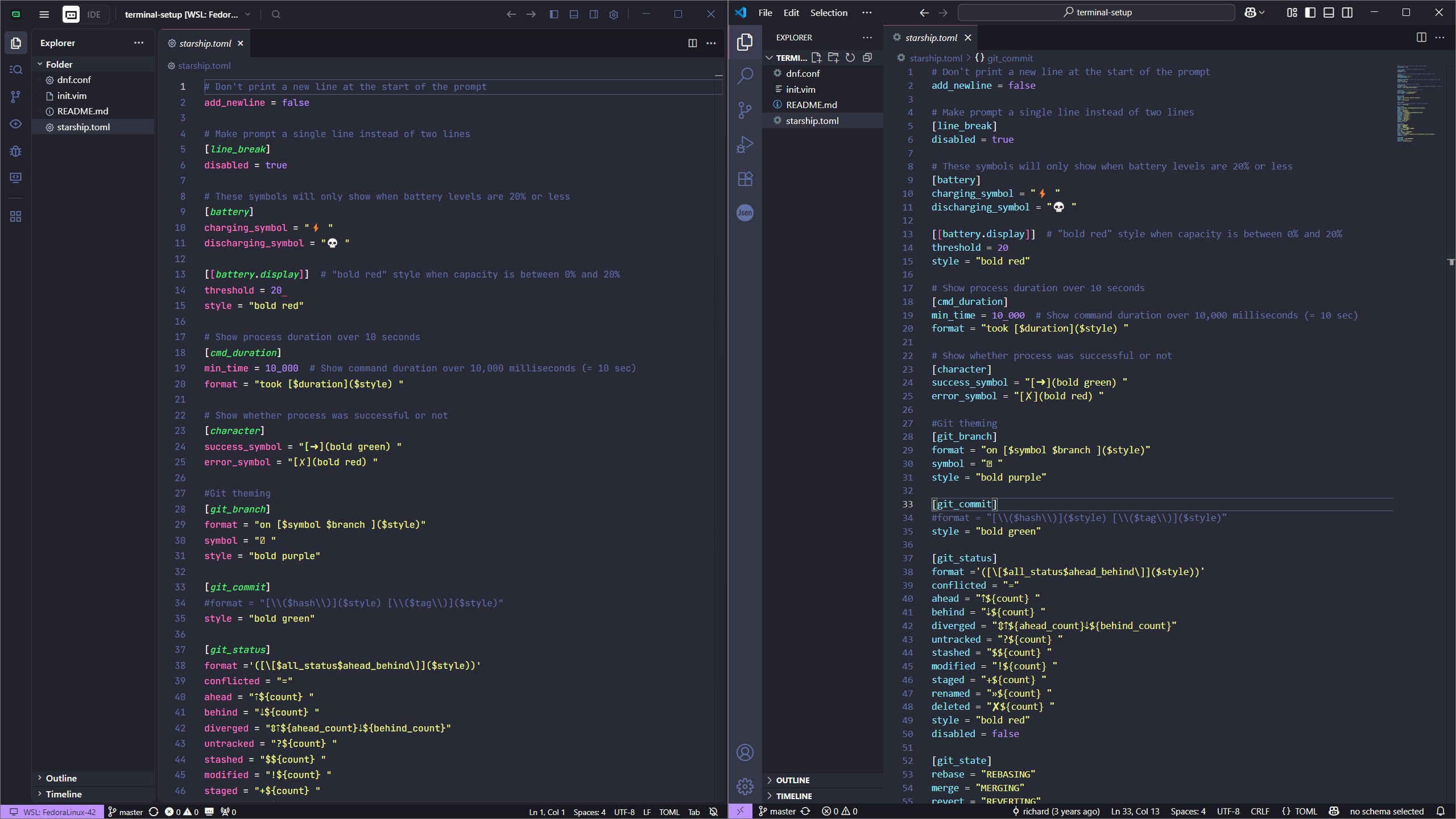Collapse the Folder tree in left IDE

(x=94, y=64)
